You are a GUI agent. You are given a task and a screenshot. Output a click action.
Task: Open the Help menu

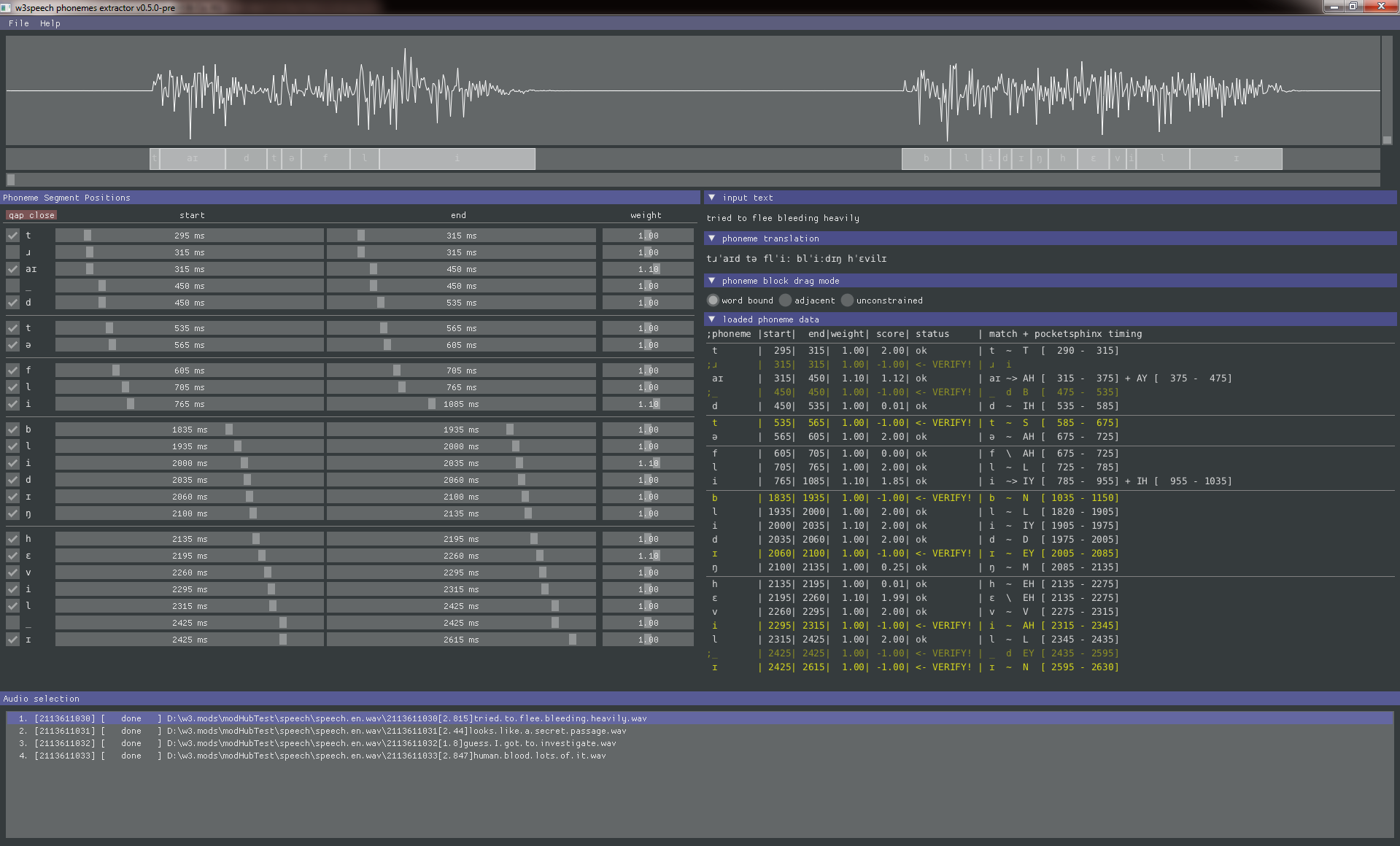pyautogui.click(x=50, y=23)
